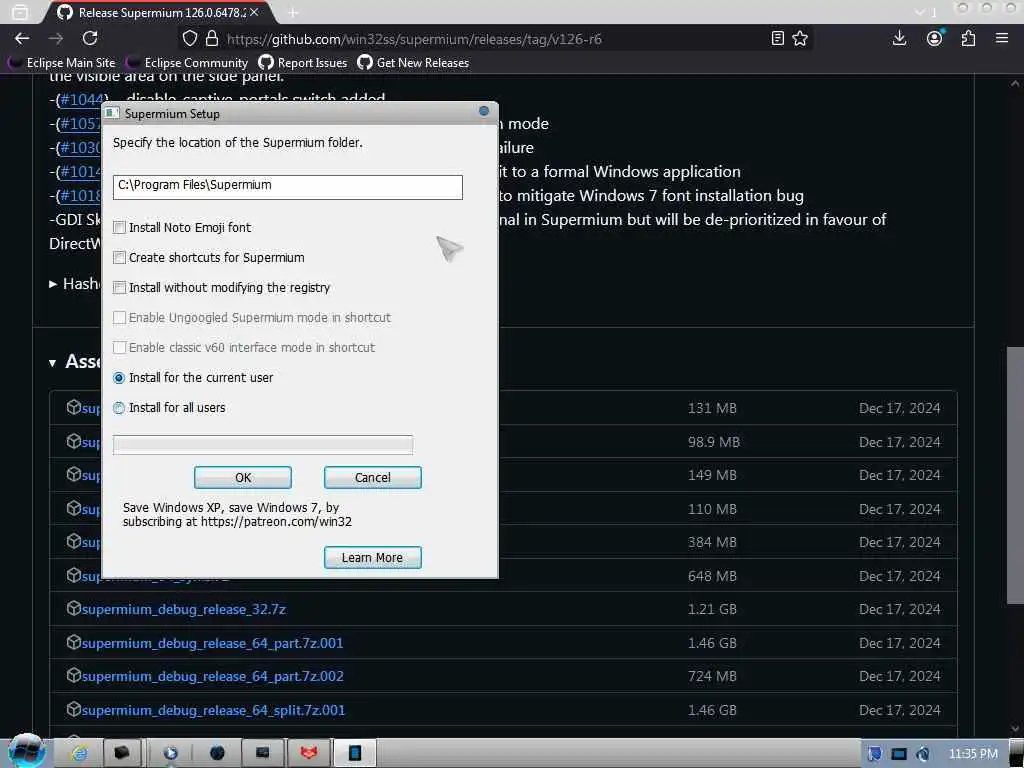
Task: Download supermium_debug_release_32.7z
Action: [x=184, y=609]
